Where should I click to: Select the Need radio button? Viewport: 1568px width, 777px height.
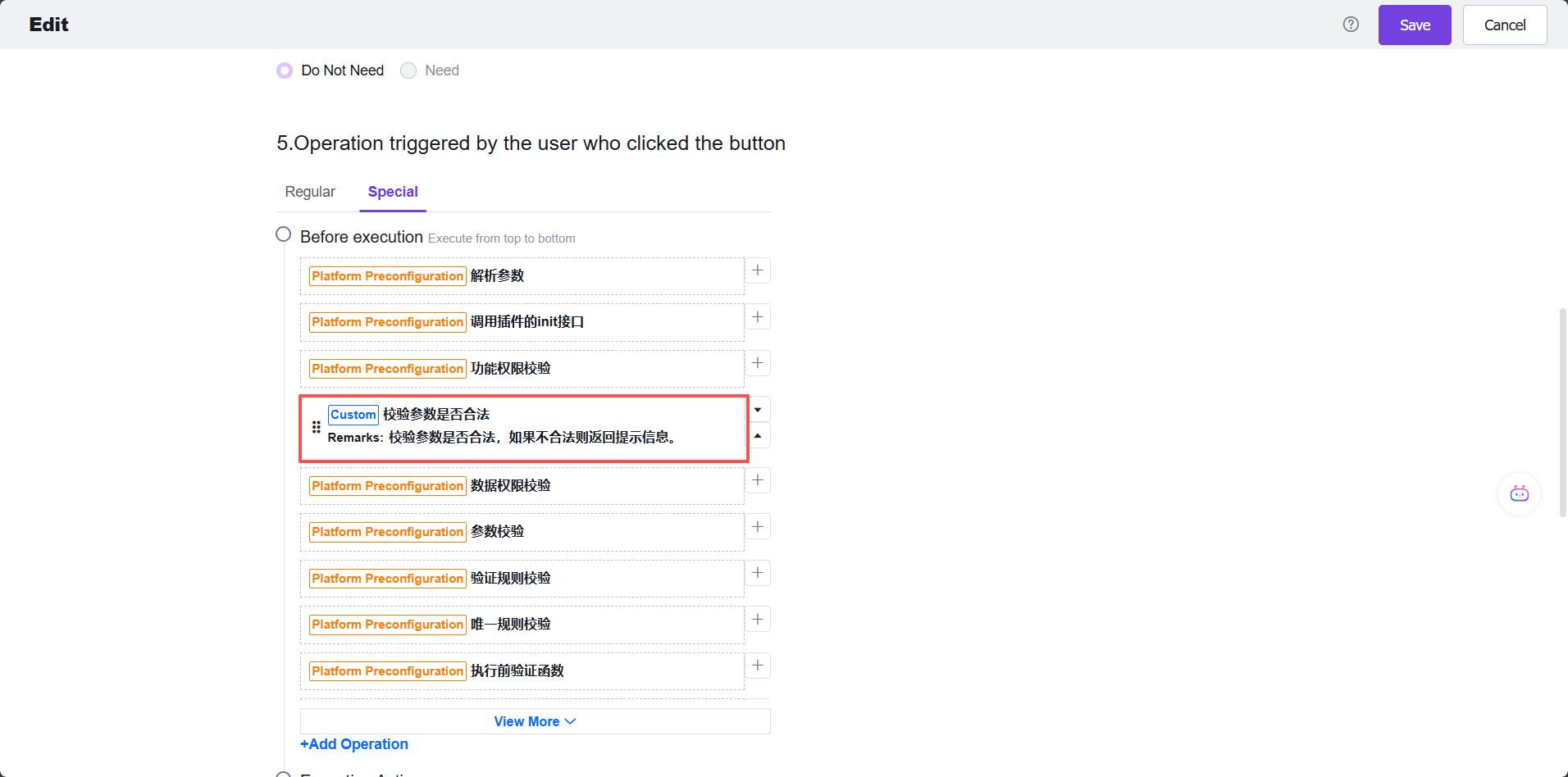pyautogui.click(x=408, y=70)
